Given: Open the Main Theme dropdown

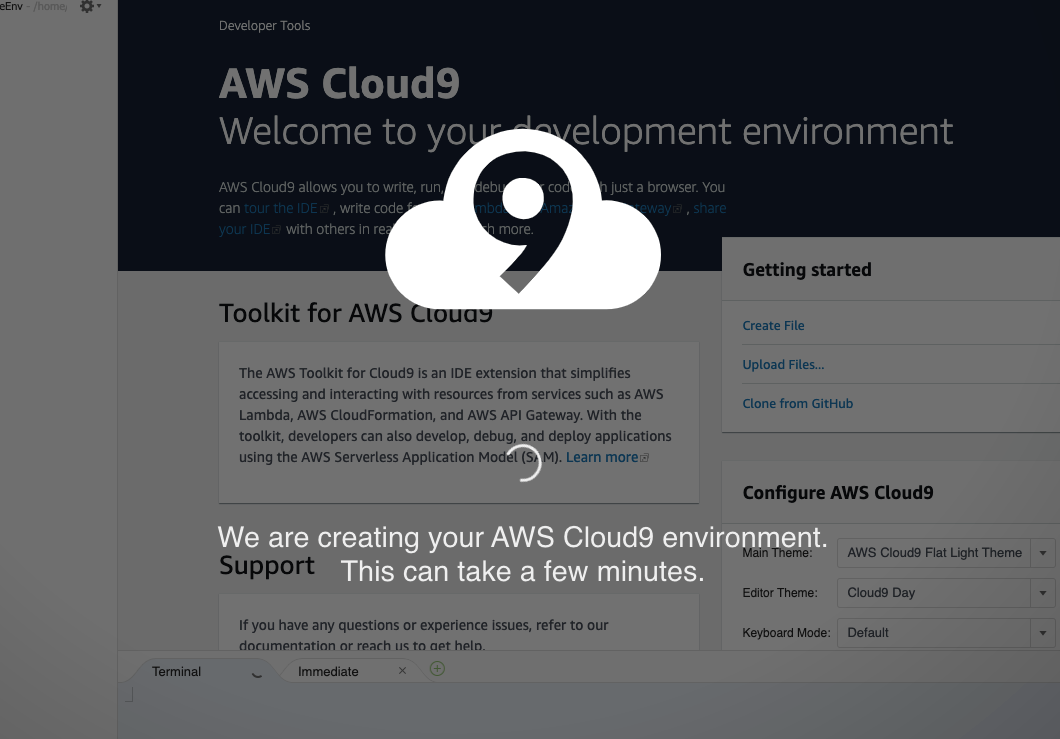Looking at the screenshot, I should [x=946, y=552].
